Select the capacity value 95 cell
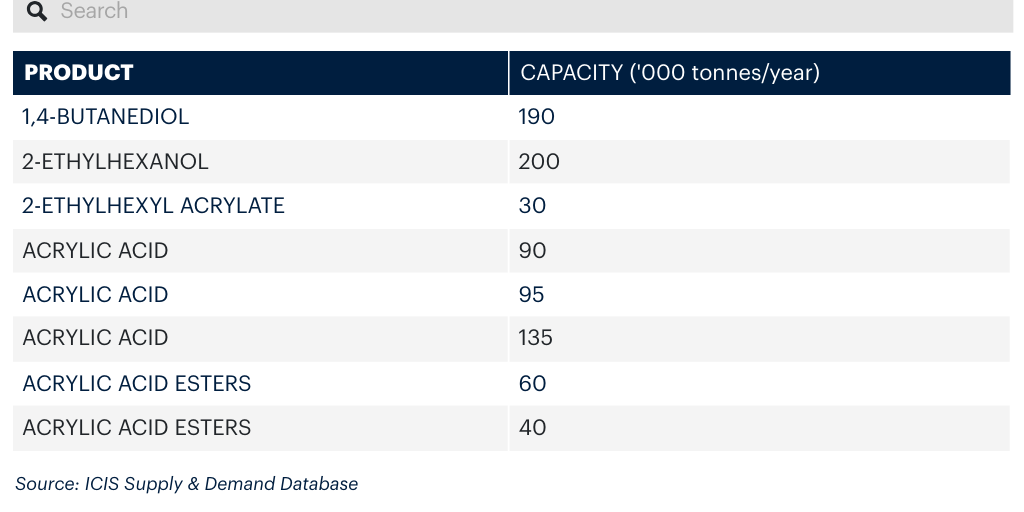1024x512 pixels. click(760, 295)
